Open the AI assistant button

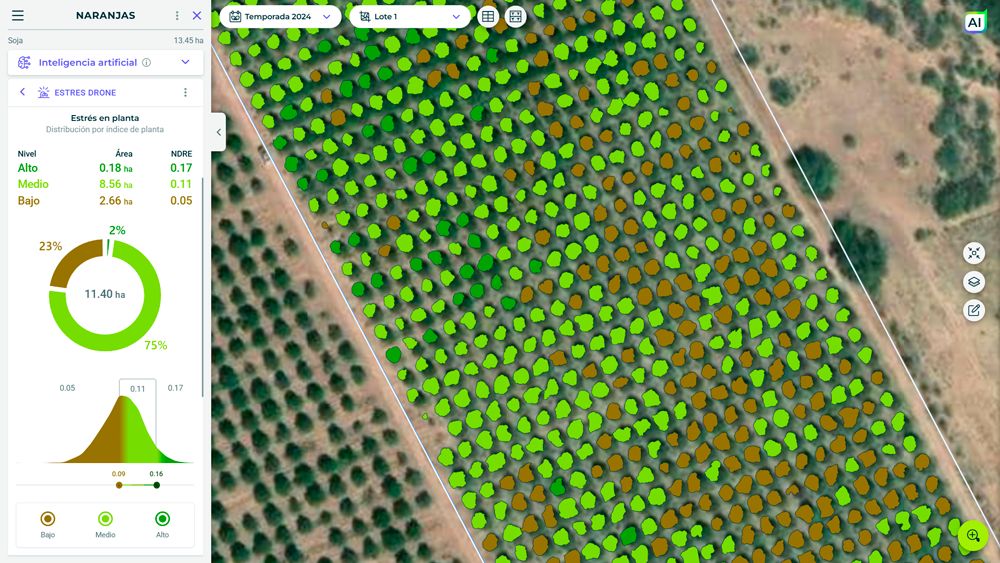click(x=975, y=22)
